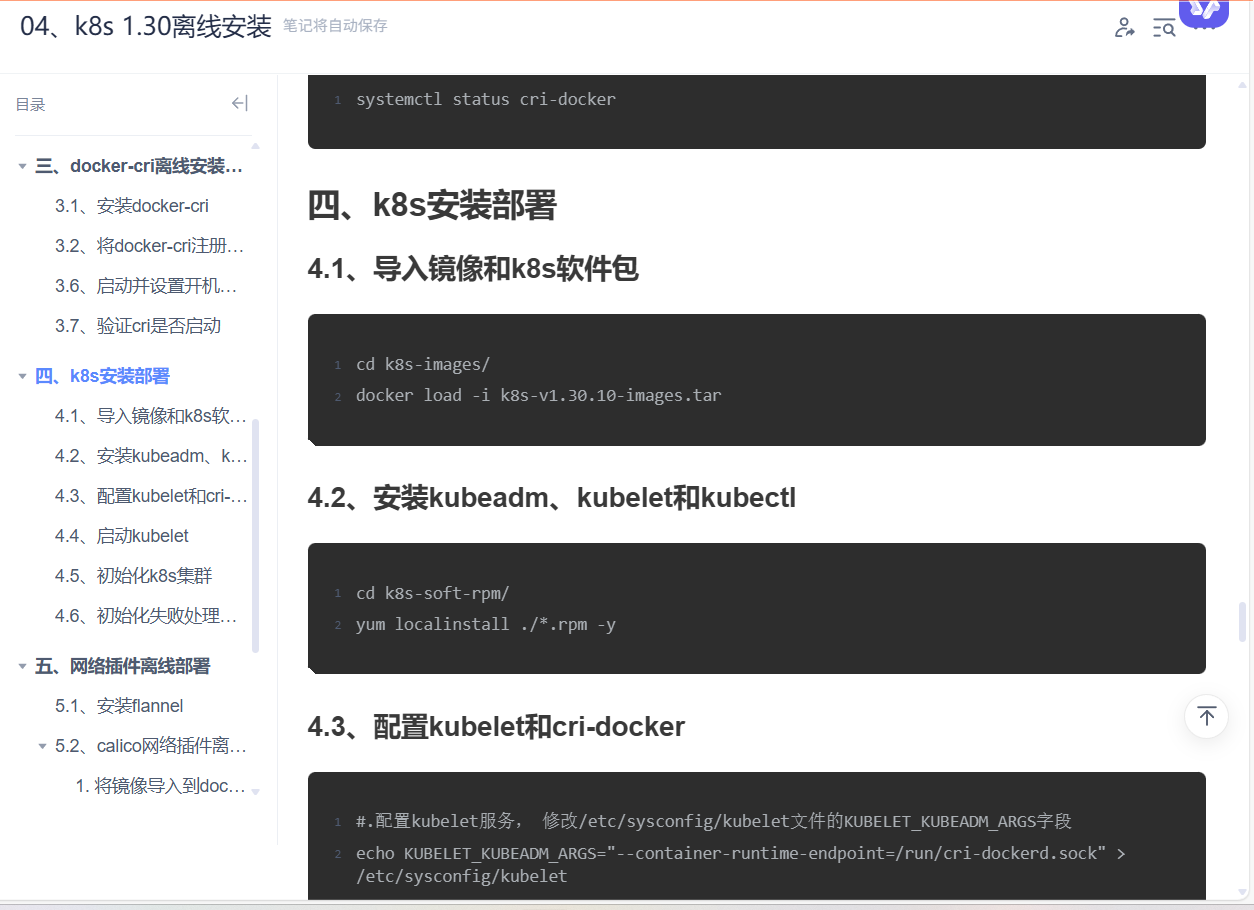Click the share/collaborator icon in header
1254x910 pixels.
click(x=1124, y=28)
